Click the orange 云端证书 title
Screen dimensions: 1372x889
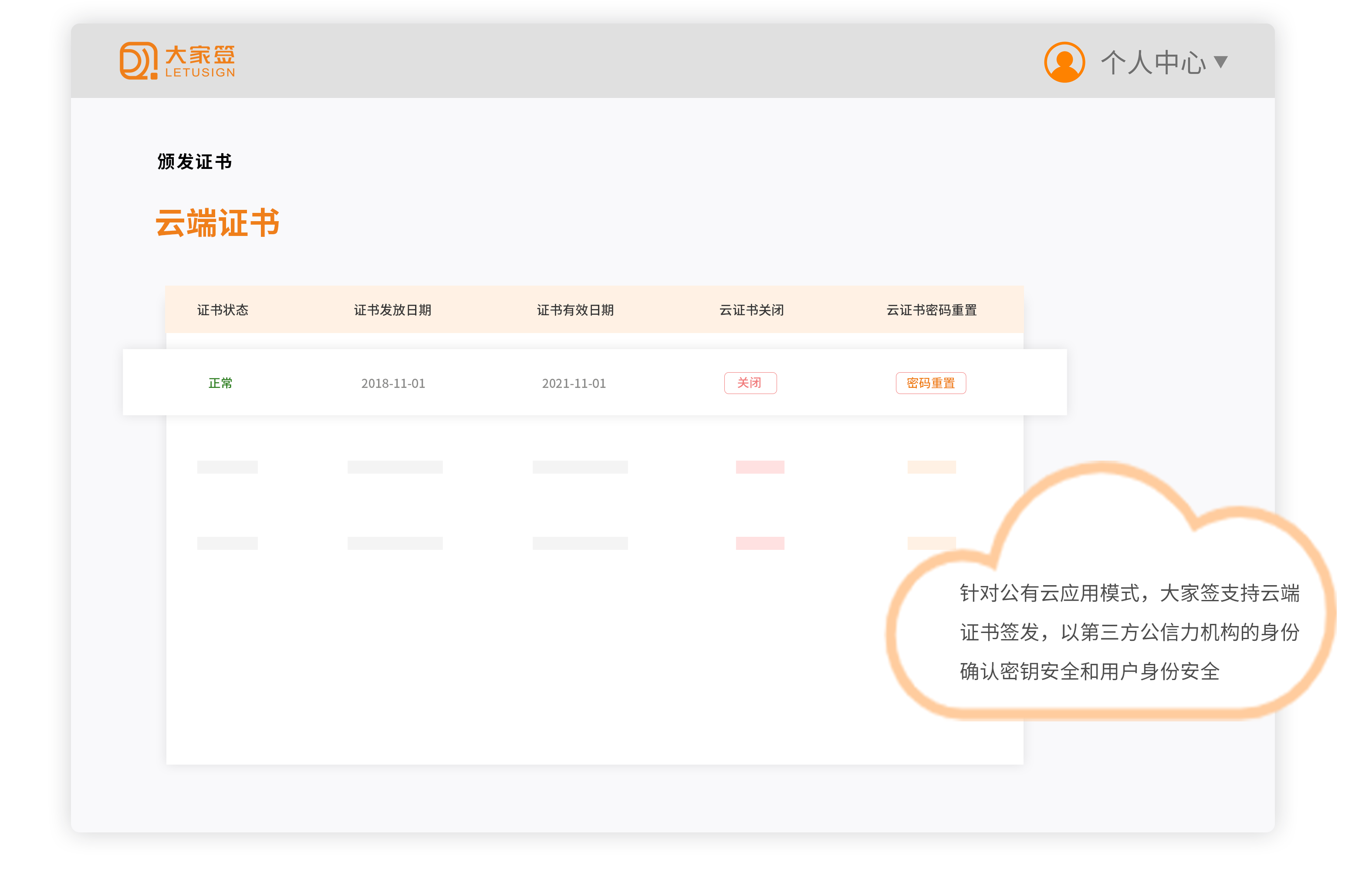click(x=217, y=223)
